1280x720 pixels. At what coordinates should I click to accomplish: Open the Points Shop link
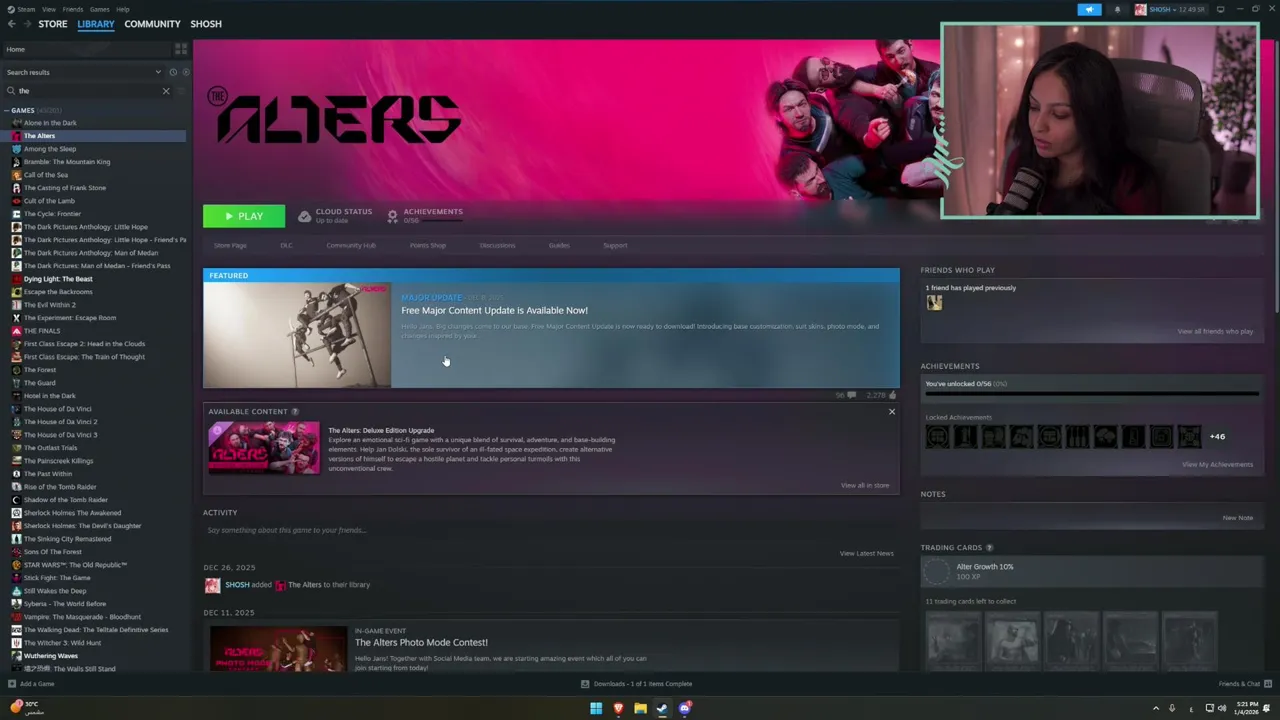[428, 246]
